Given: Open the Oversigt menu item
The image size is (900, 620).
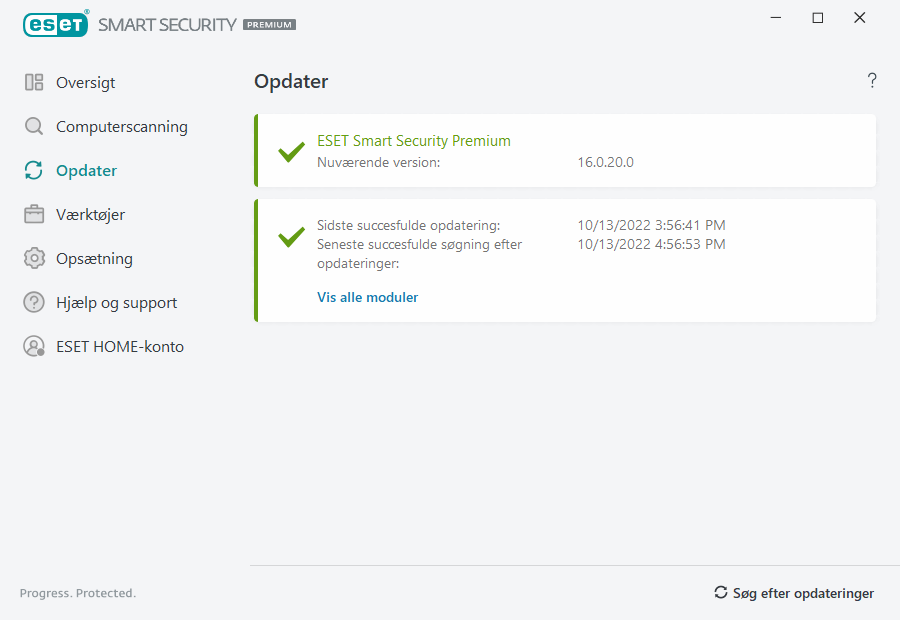Looking at the screenshot, I should (x=85, y=83).
